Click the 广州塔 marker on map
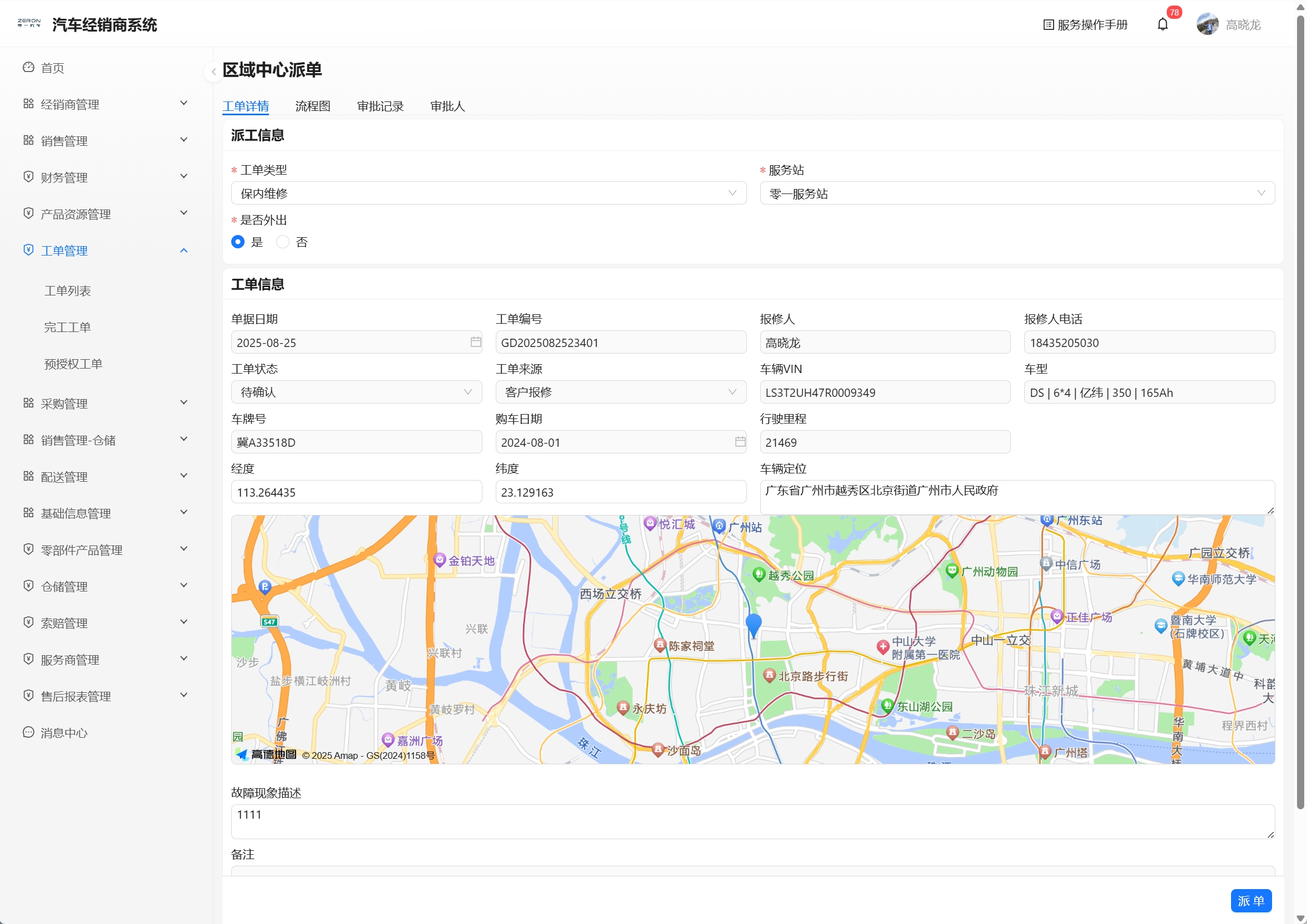1307x924 pixels. [x=1045, y=752]
